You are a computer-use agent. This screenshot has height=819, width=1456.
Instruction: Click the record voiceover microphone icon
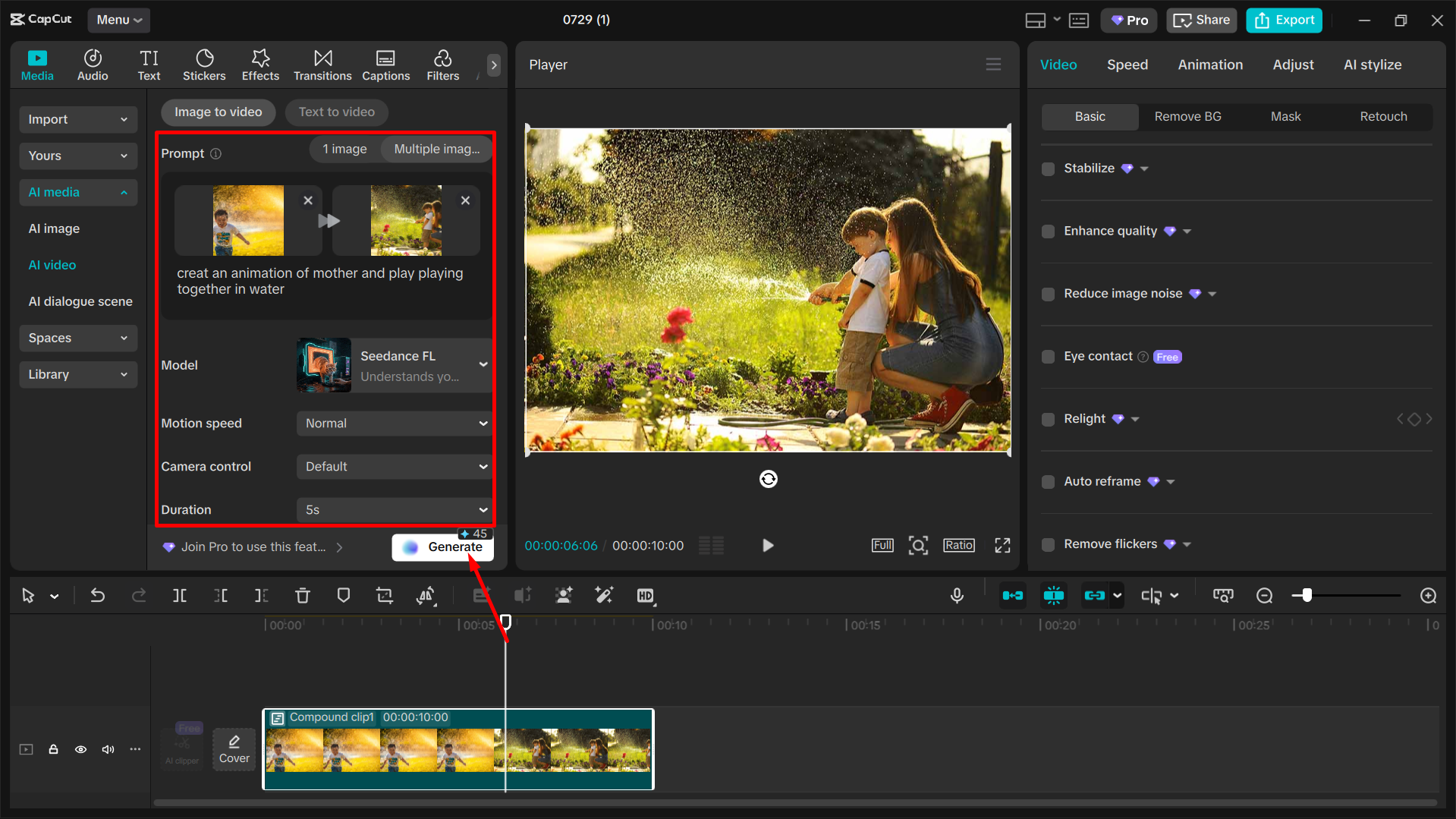point(957,595)
